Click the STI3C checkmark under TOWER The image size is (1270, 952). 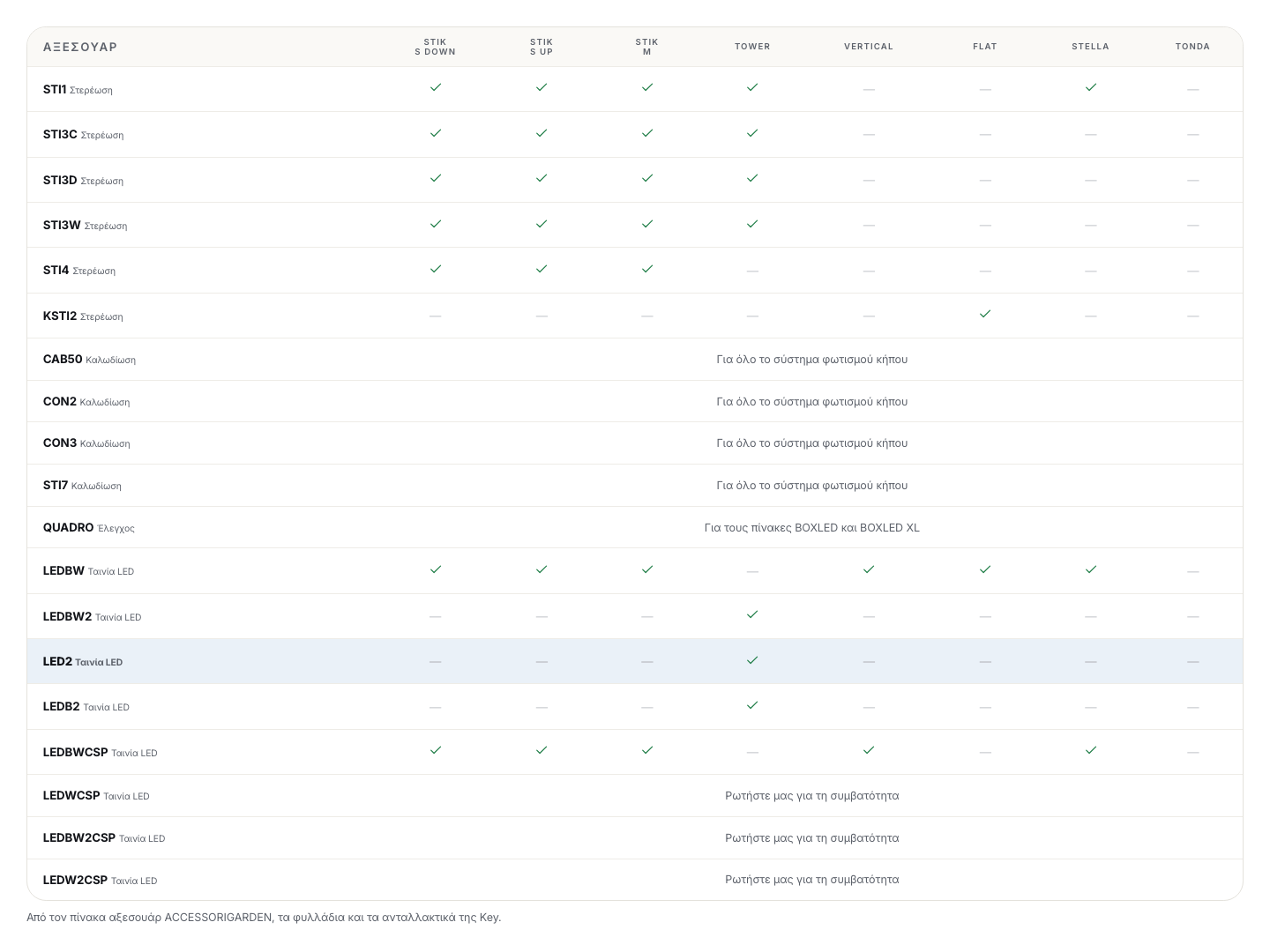click(x=752, y=133)
